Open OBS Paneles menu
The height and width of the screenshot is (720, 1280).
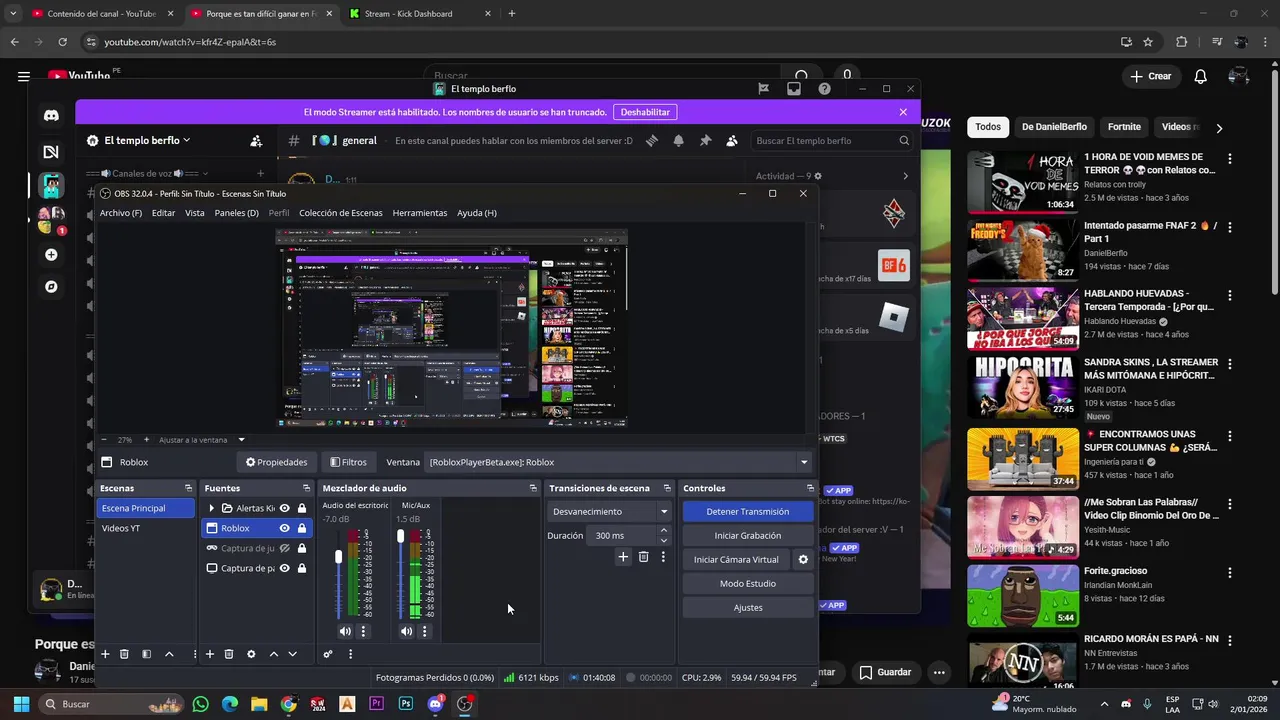(236, 213)
